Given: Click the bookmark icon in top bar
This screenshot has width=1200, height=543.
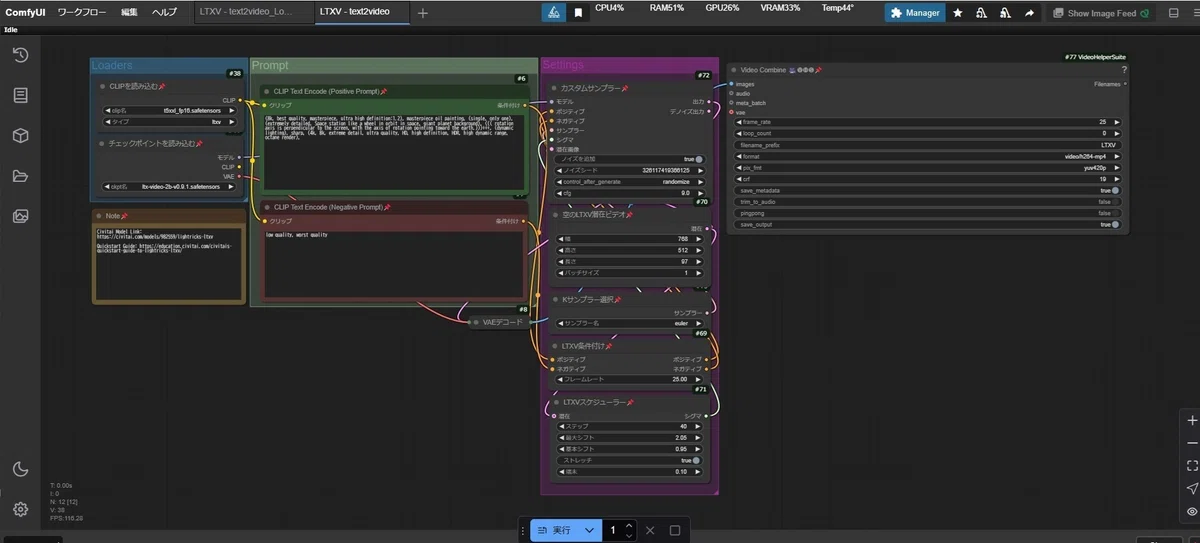Looking at the screenshot, I should [x=578, y=13].
